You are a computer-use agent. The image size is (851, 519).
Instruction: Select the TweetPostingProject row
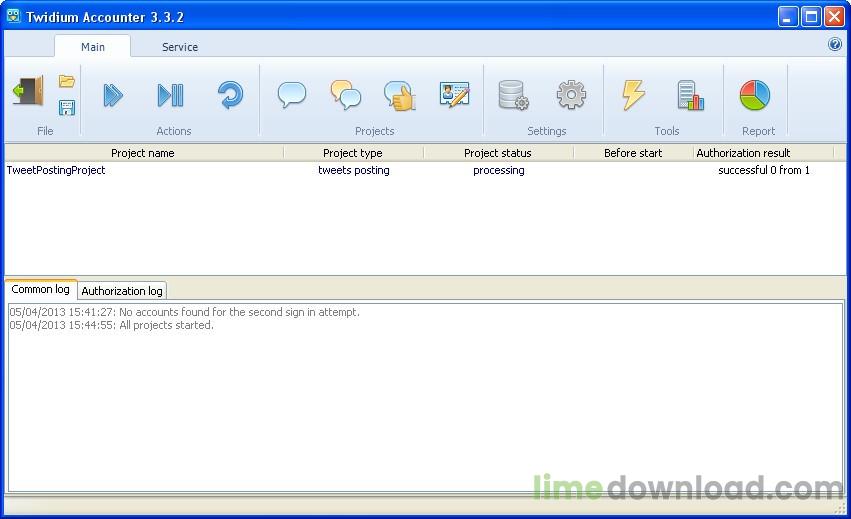426,170
